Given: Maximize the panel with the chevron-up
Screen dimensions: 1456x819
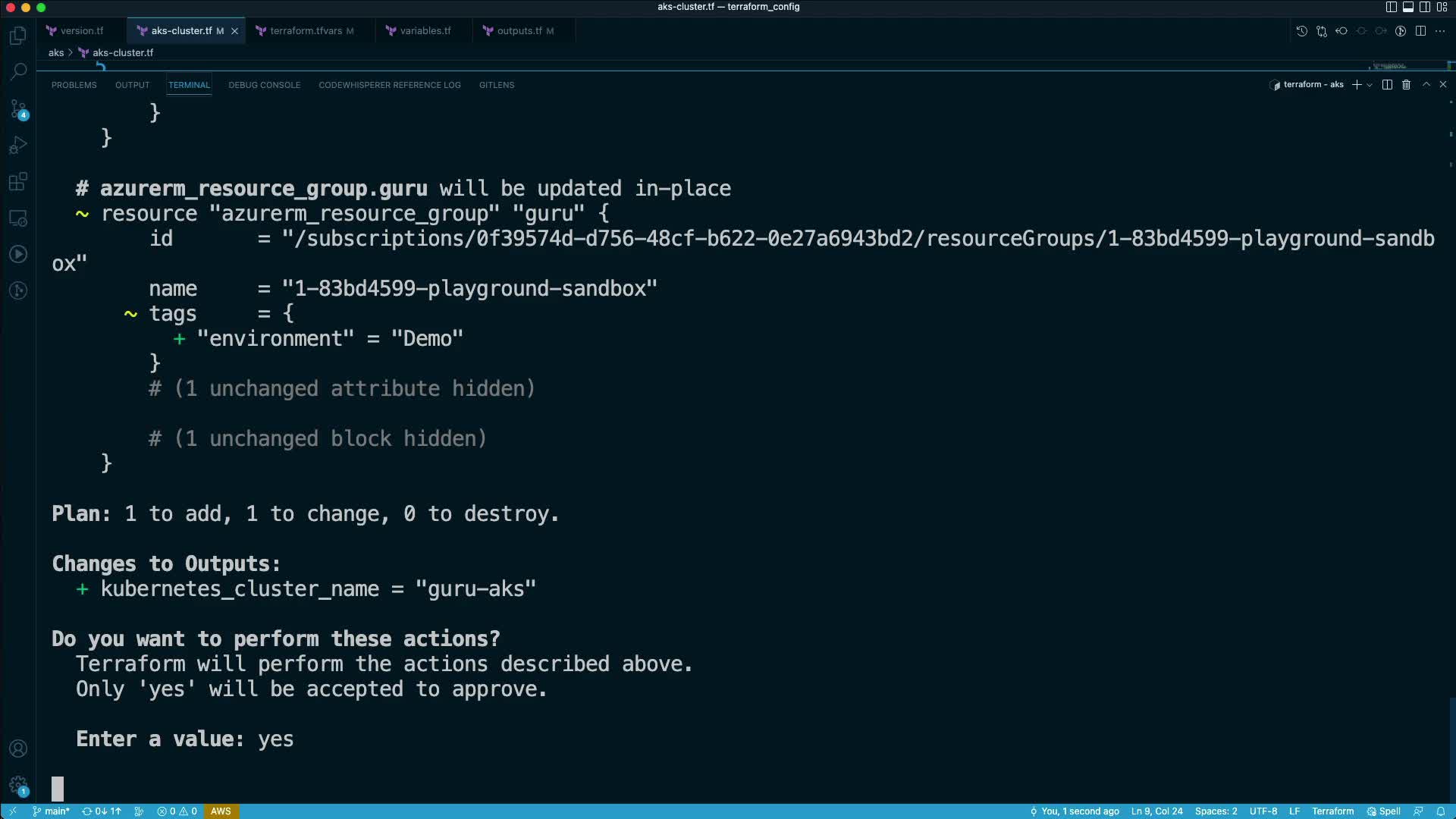Looking at the screenshot, I should [1426, 85].
